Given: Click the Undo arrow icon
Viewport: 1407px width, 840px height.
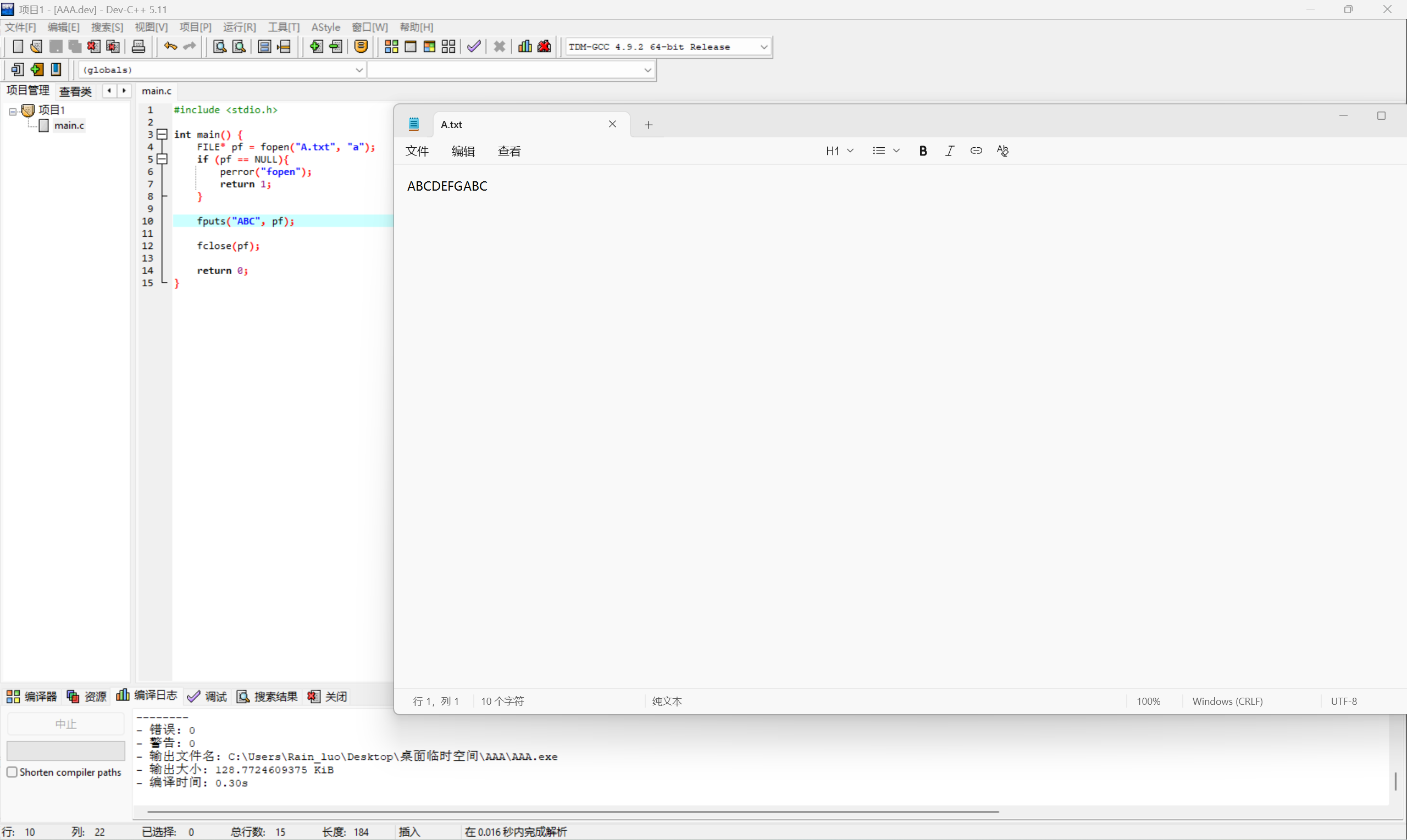Looking at the screenshot, I should click(170, 47).
